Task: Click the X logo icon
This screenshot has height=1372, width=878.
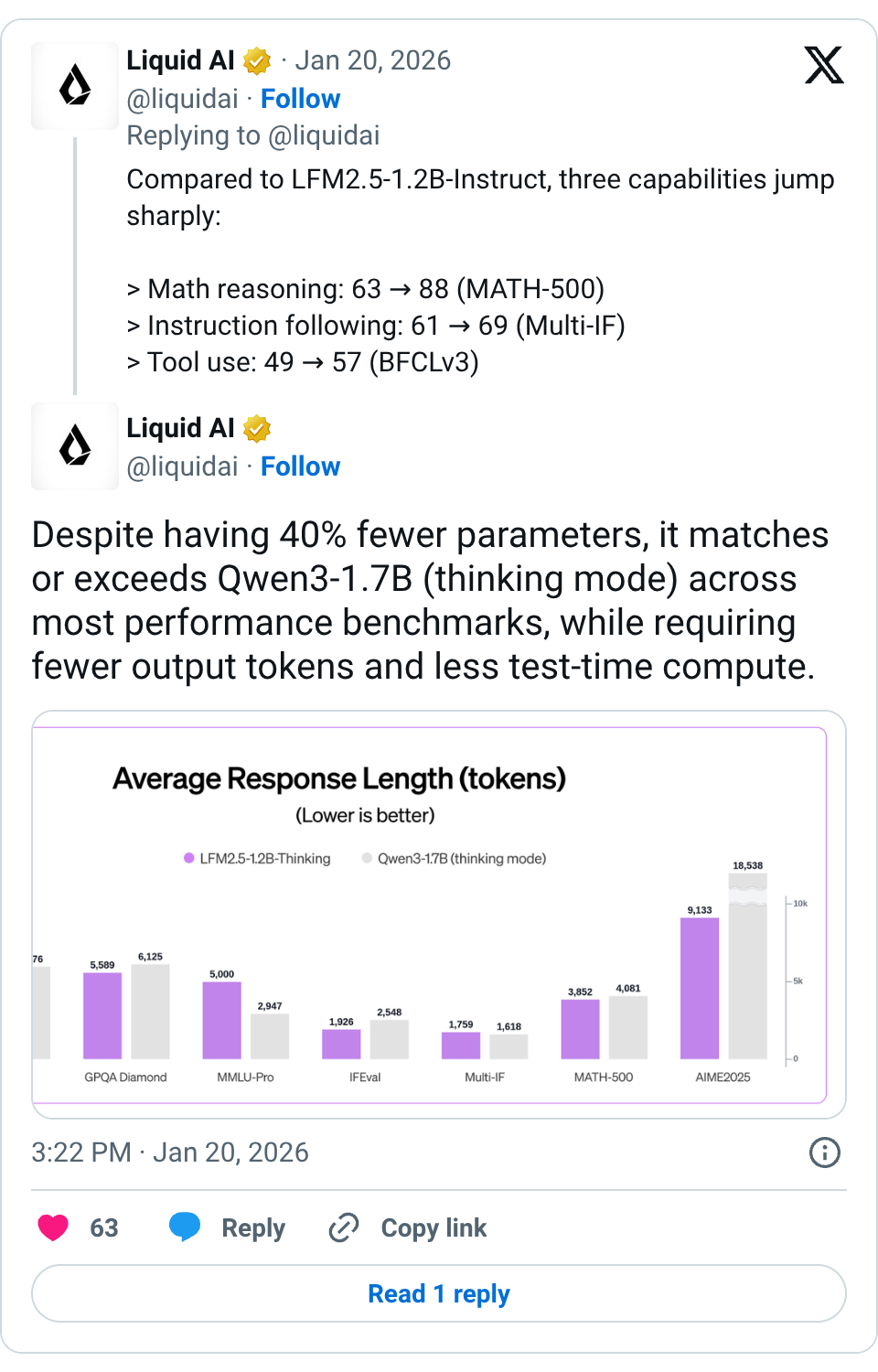Action: click(824, 65)
